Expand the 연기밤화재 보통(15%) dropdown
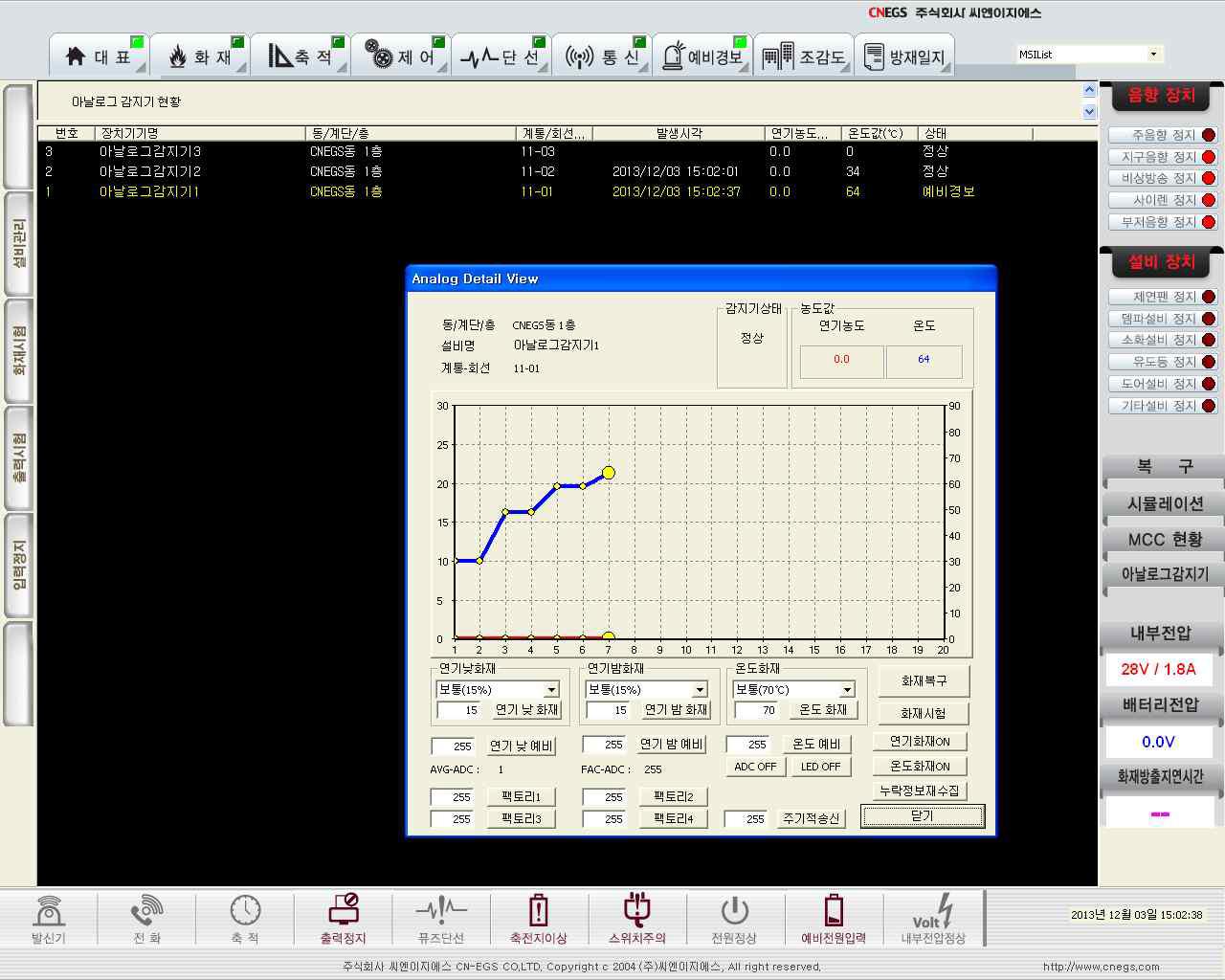The width and height of the screenshot is (1225, 980). (x=700, y=690)
